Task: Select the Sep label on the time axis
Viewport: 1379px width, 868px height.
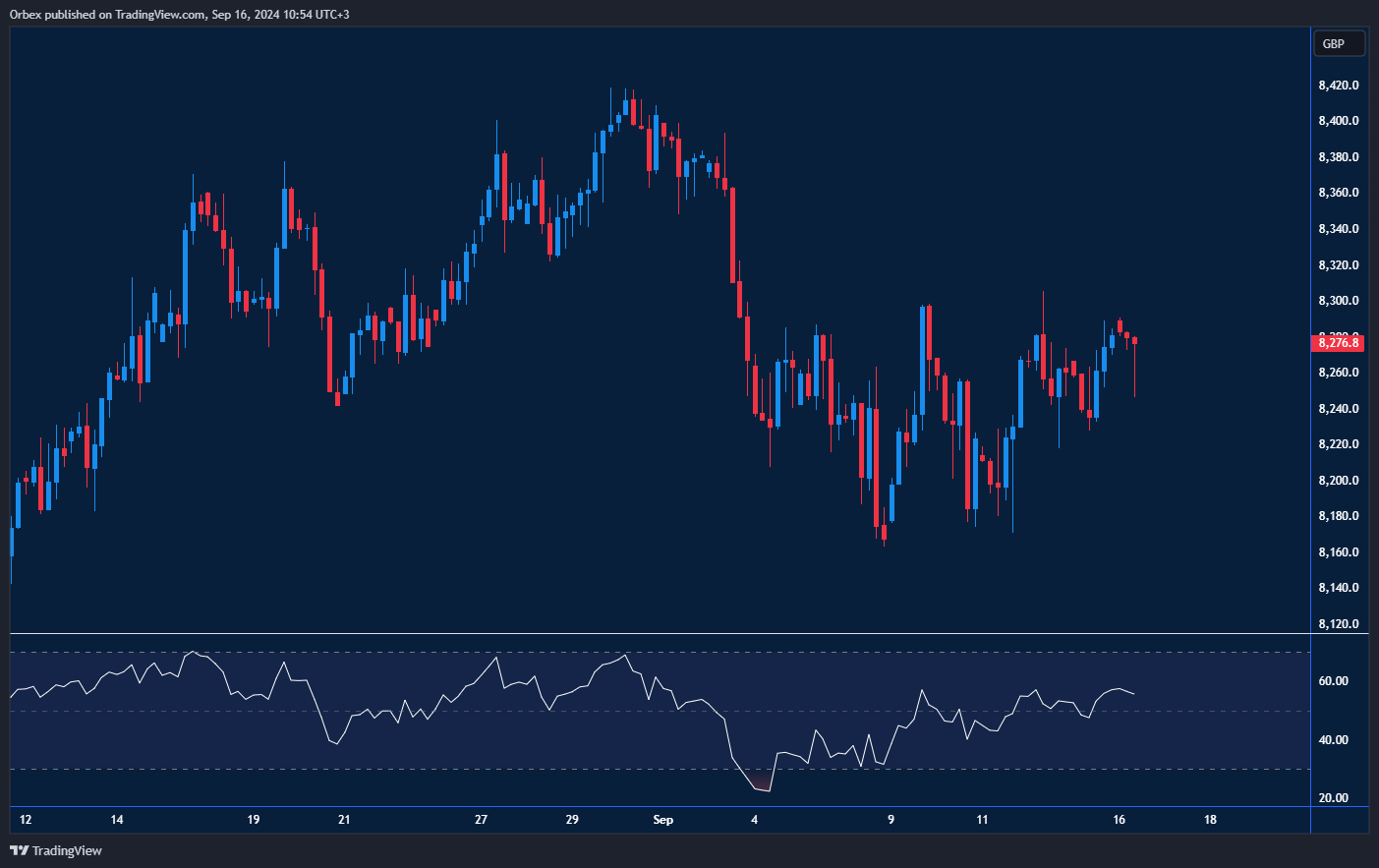Action: (x=663, y=820)
